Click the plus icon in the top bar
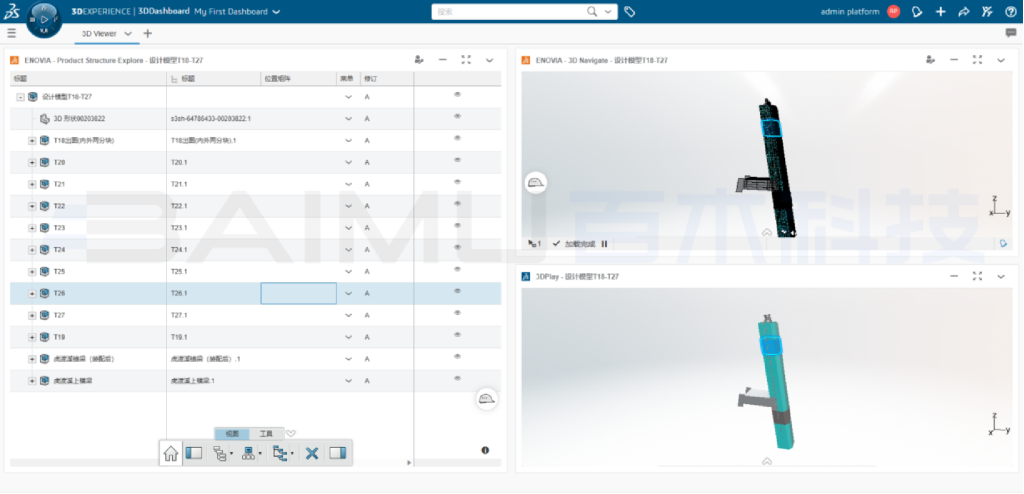 [x=940, y=12]
